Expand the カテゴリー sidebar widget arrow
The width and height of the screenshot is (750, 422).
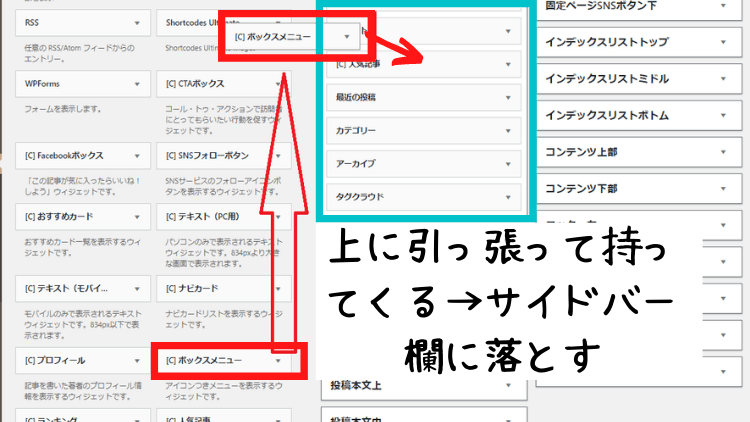point(507,131)
